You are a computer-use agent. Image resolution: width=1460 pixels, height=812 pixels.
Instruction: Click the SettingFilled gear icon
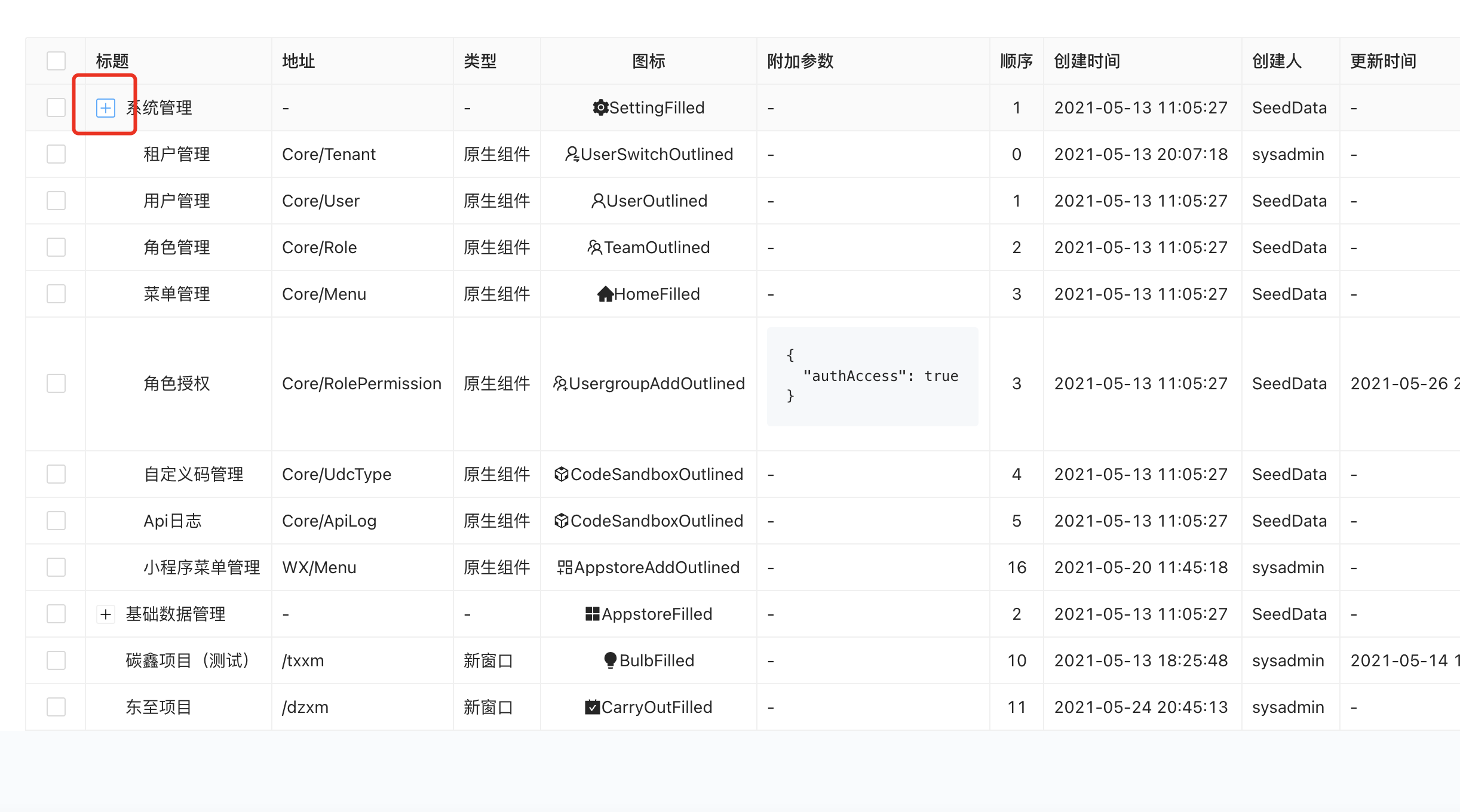pos(600,107)
